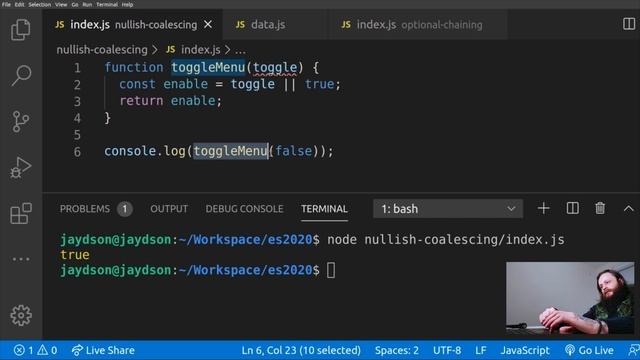Open the View menu
640x360 pixels.
click(61, 4)
